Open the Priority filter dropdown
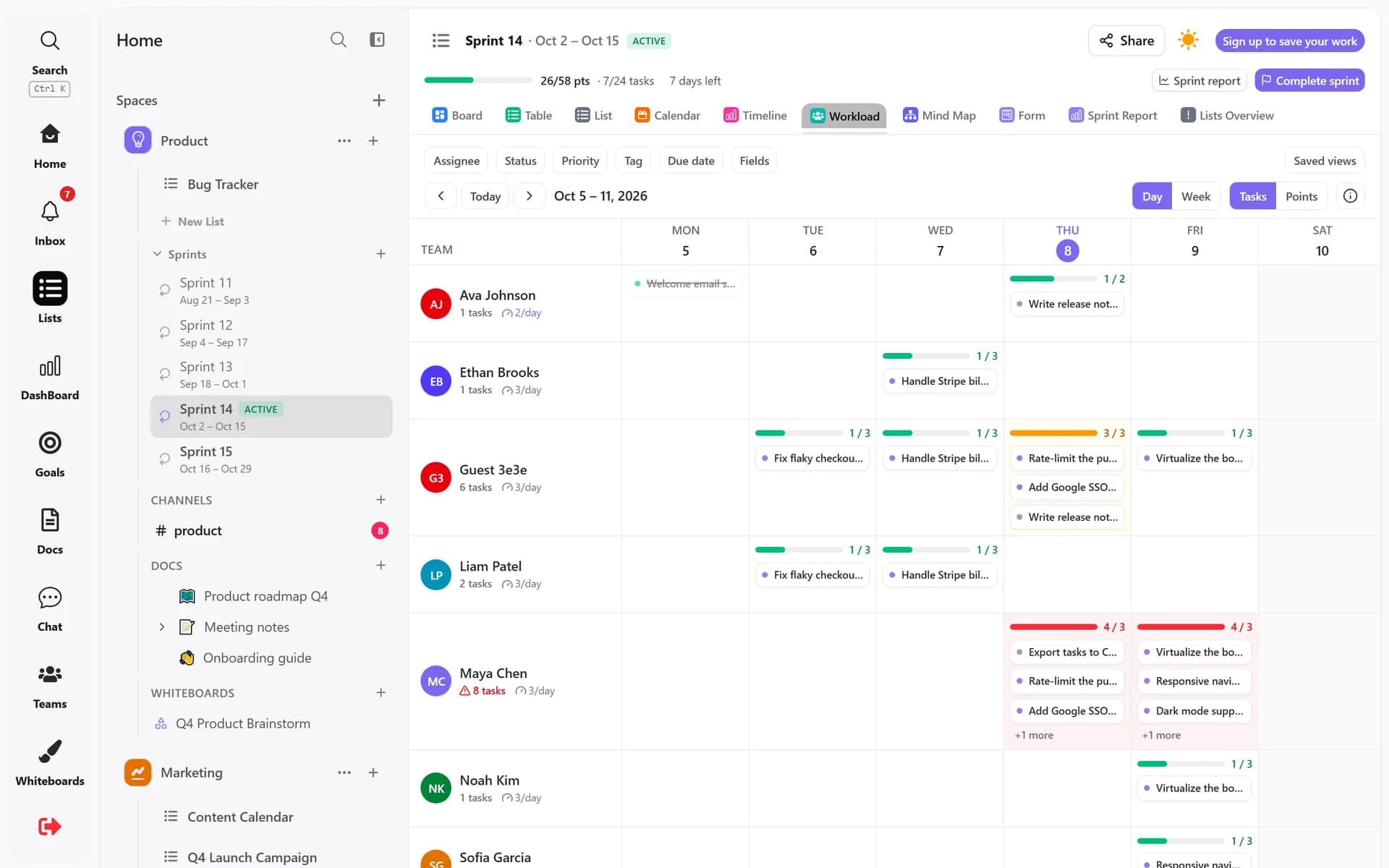The image size is (1389, 868). click(579, 161)
